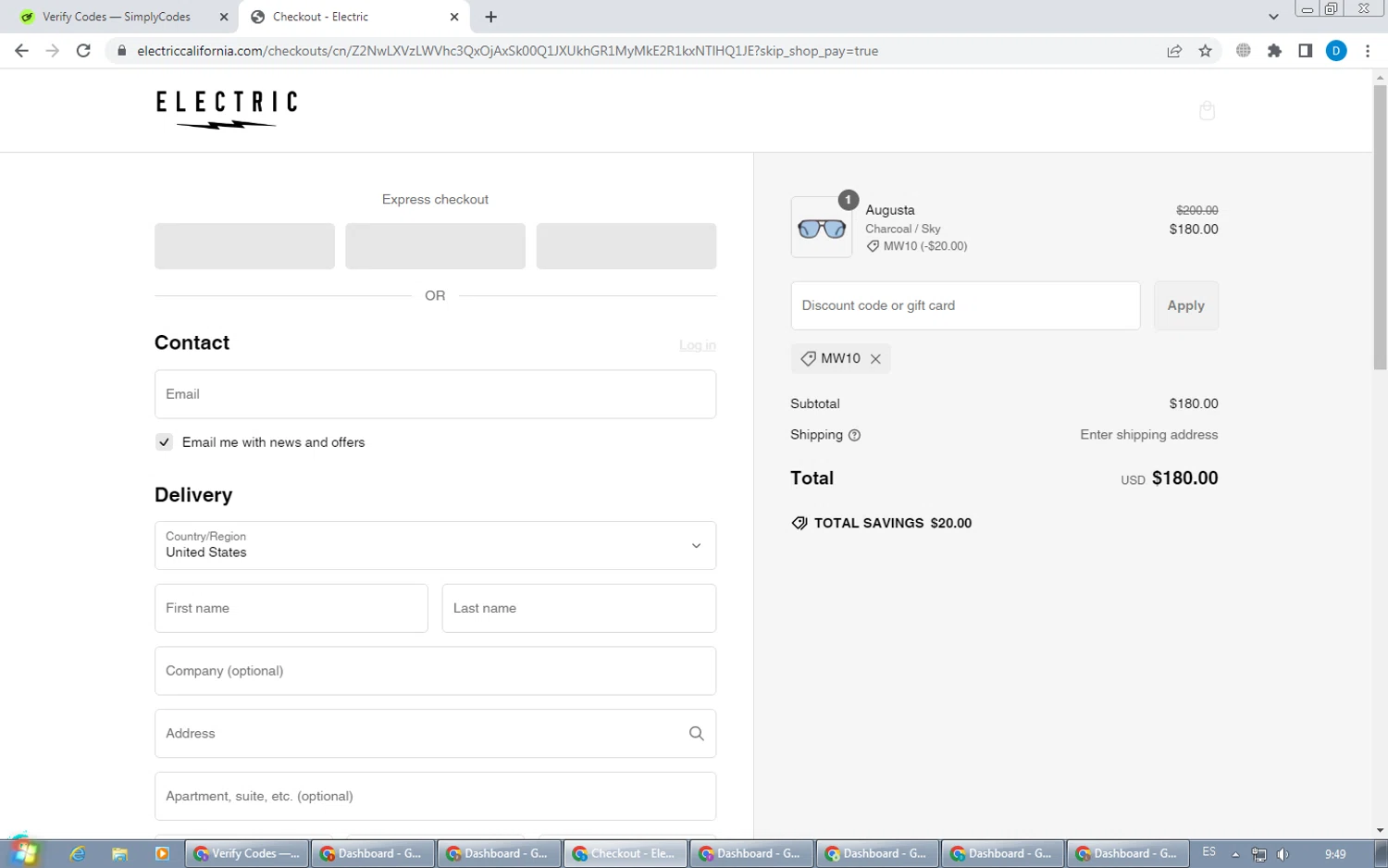View site info via the lock icon
Image resolution: width=1388 pixels, height=868 pixels.
[x=121, y=51]
